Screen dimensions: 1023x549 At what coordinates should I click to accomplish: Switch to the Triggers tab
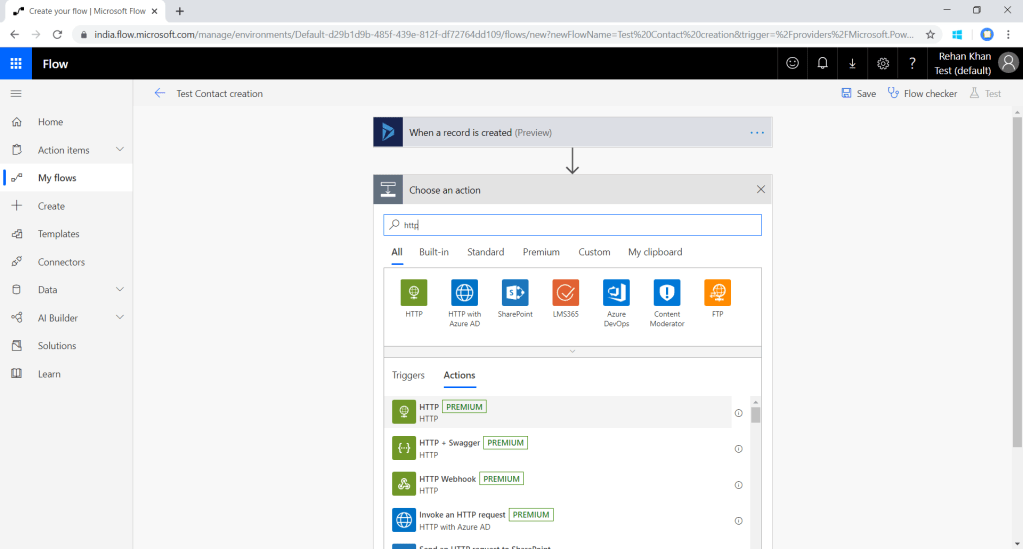[408, 376]
